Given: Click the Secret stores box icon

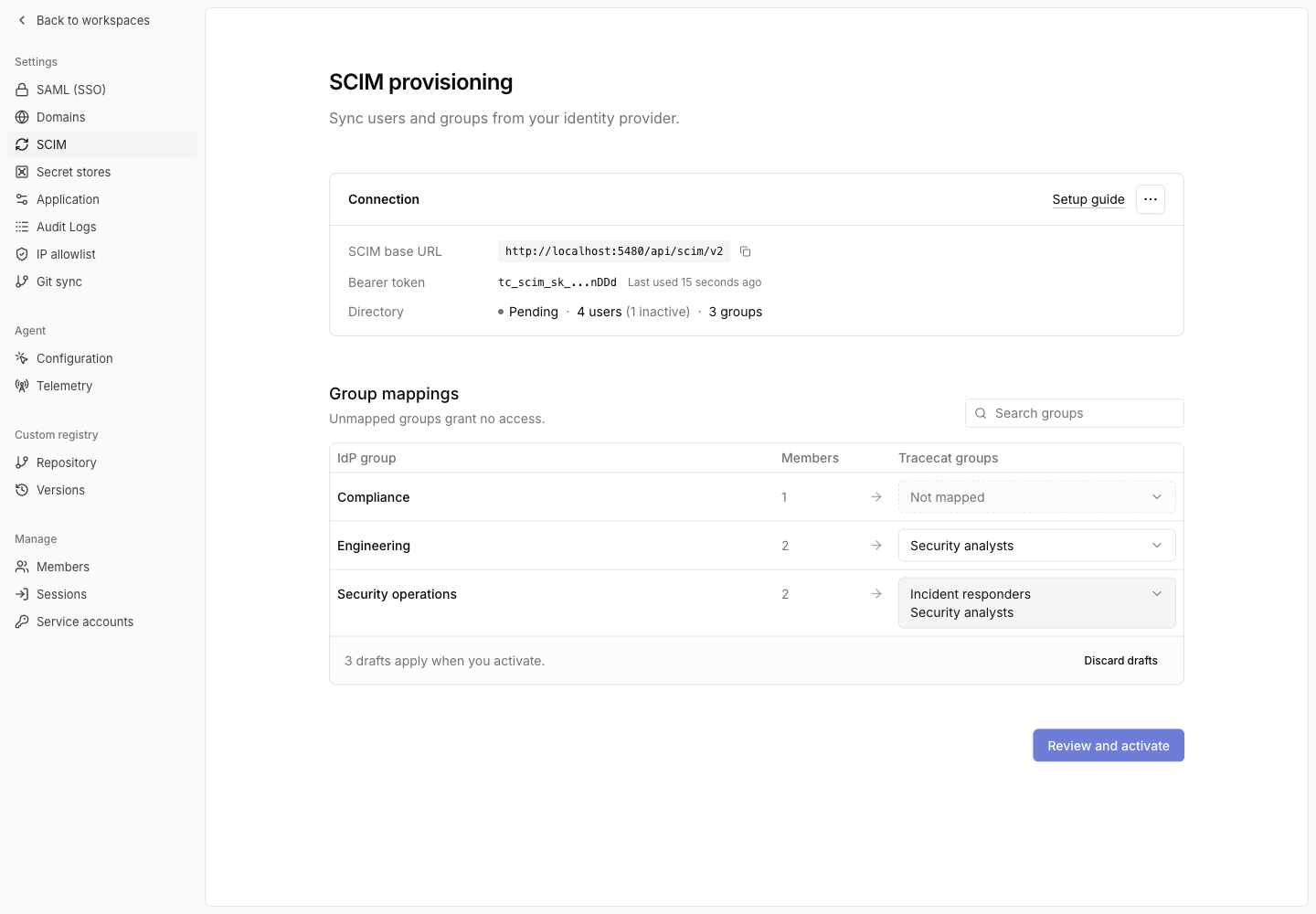Looking at the screenshot, I should [22, 172].
